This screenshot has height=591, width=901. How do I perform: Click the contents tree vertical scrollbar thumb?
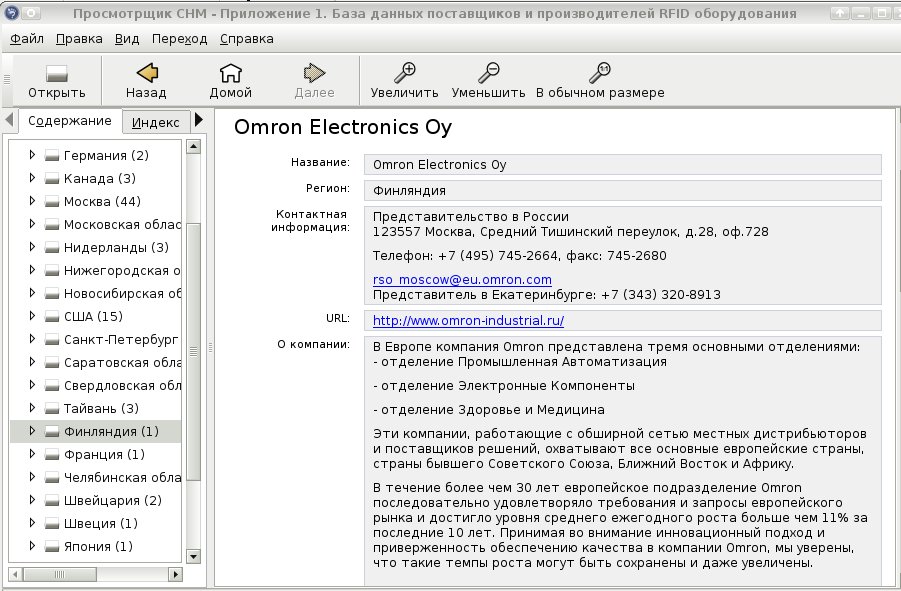[x=194, y=351]
